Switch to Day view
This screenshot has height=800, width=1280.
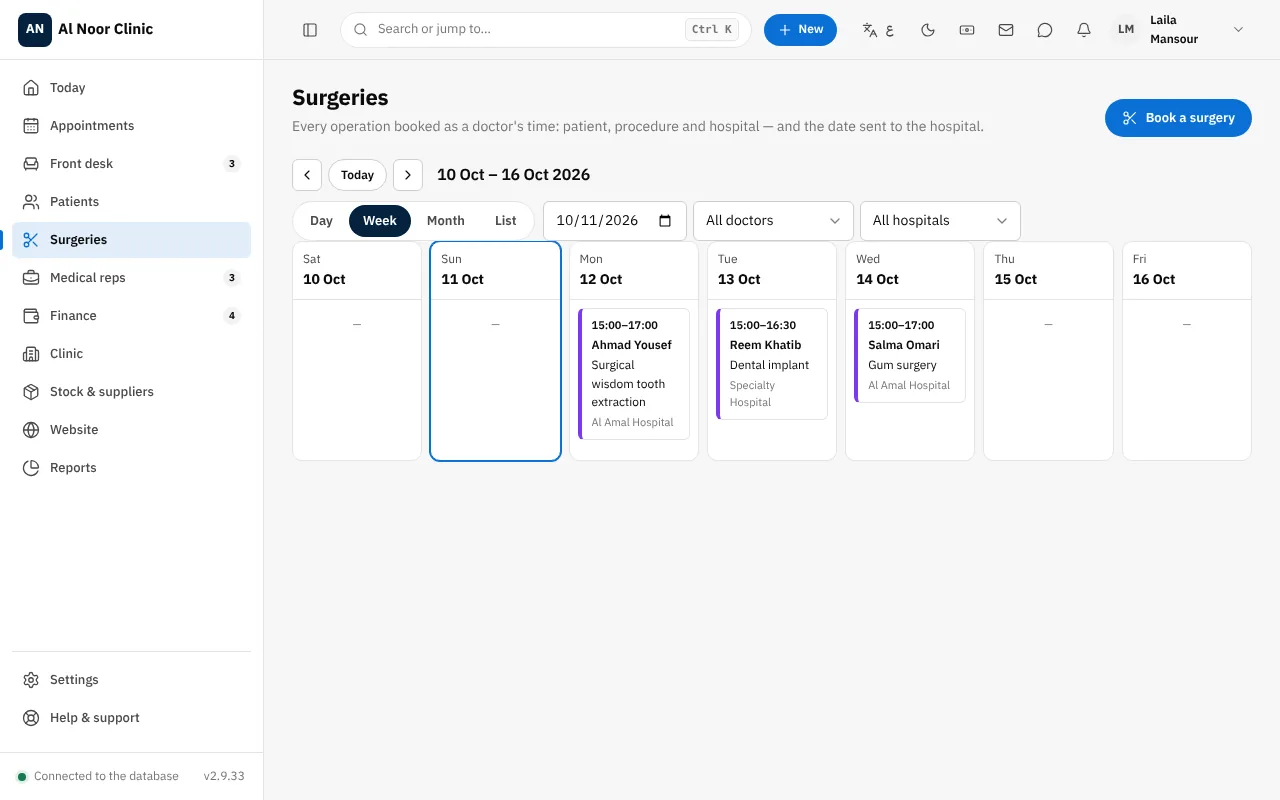pyautogui.click(x=321, y=221)
